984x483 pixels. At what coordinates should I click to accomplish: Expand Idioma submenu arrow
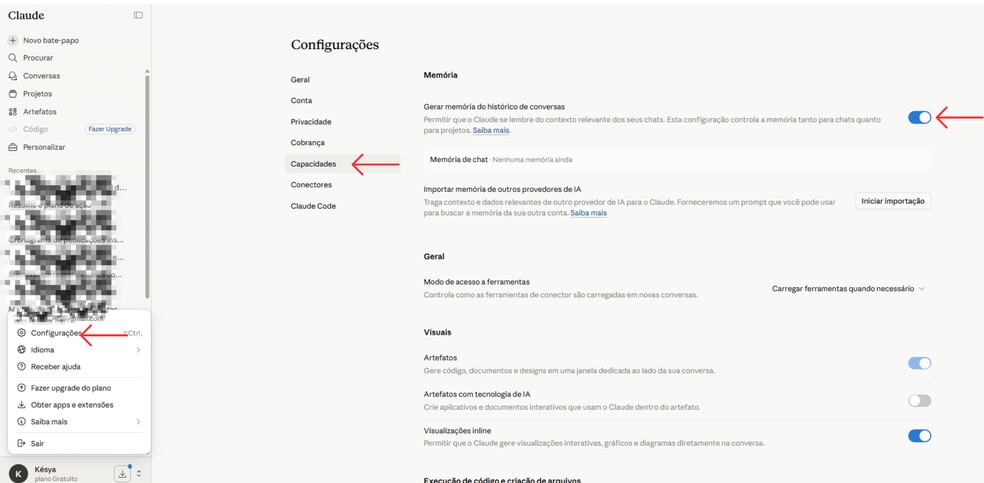pos(138,350)
